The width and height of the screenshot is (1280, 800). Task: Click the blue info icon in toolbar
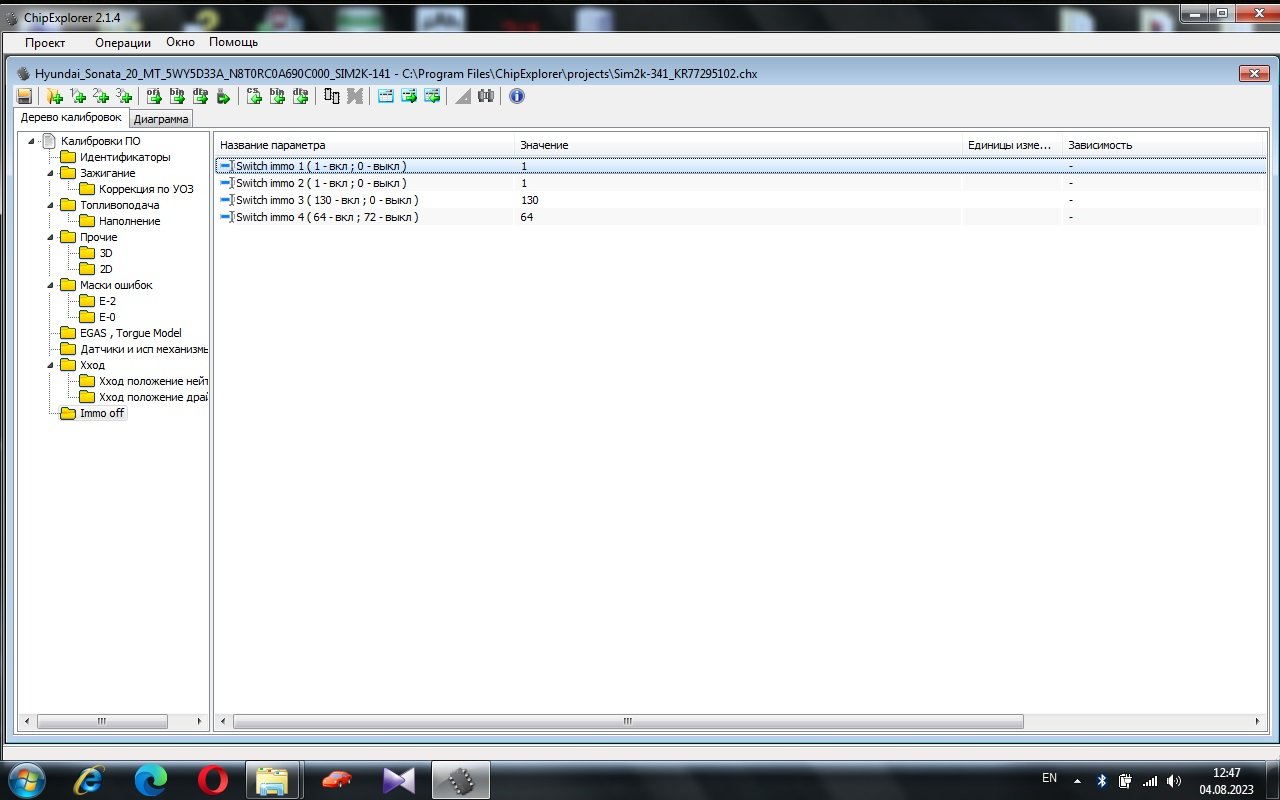[x=516, y=96]
